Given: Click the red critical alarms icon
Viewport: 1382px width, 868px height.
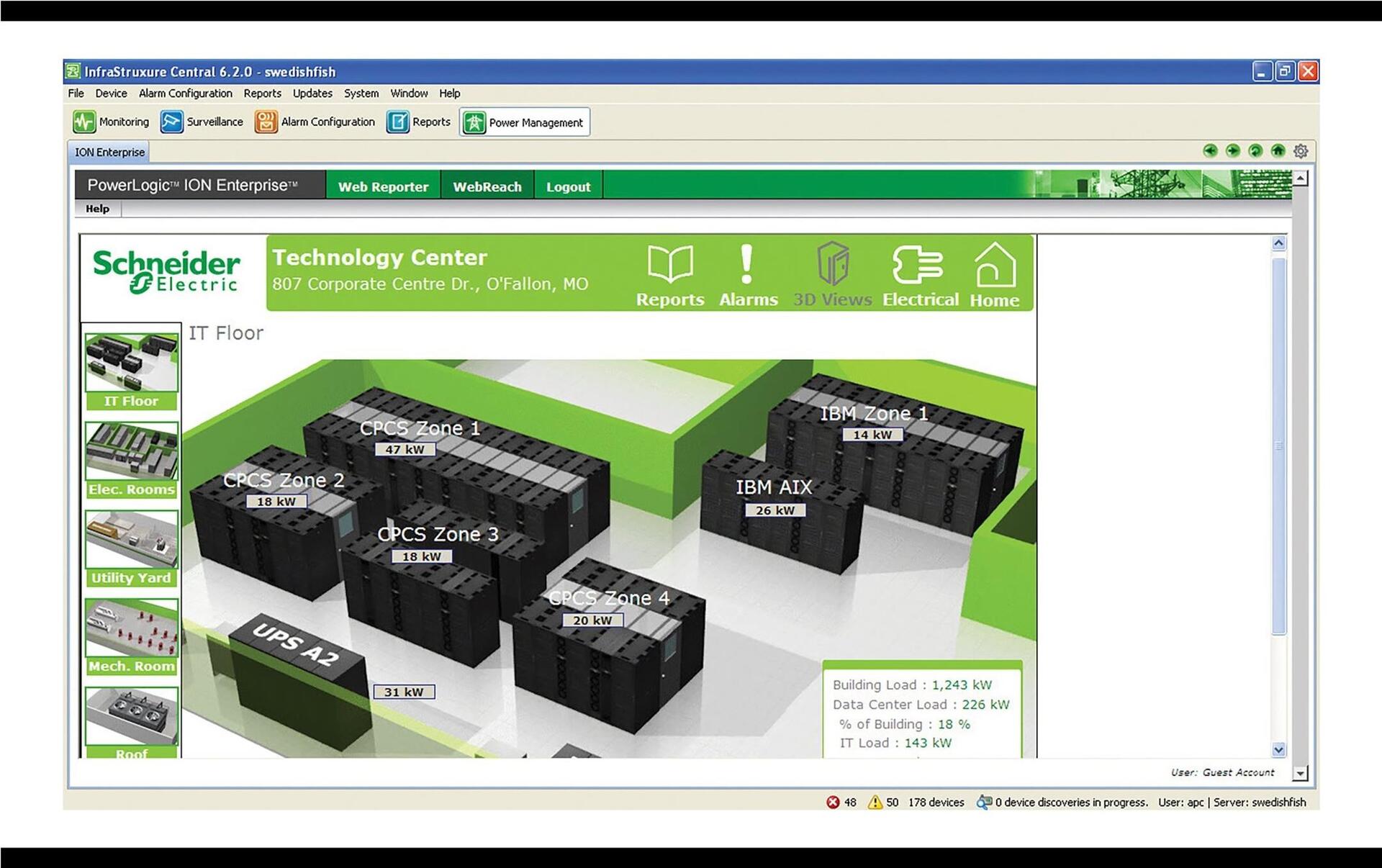Looking at the screenshot, I should click(x=833, y=802).
